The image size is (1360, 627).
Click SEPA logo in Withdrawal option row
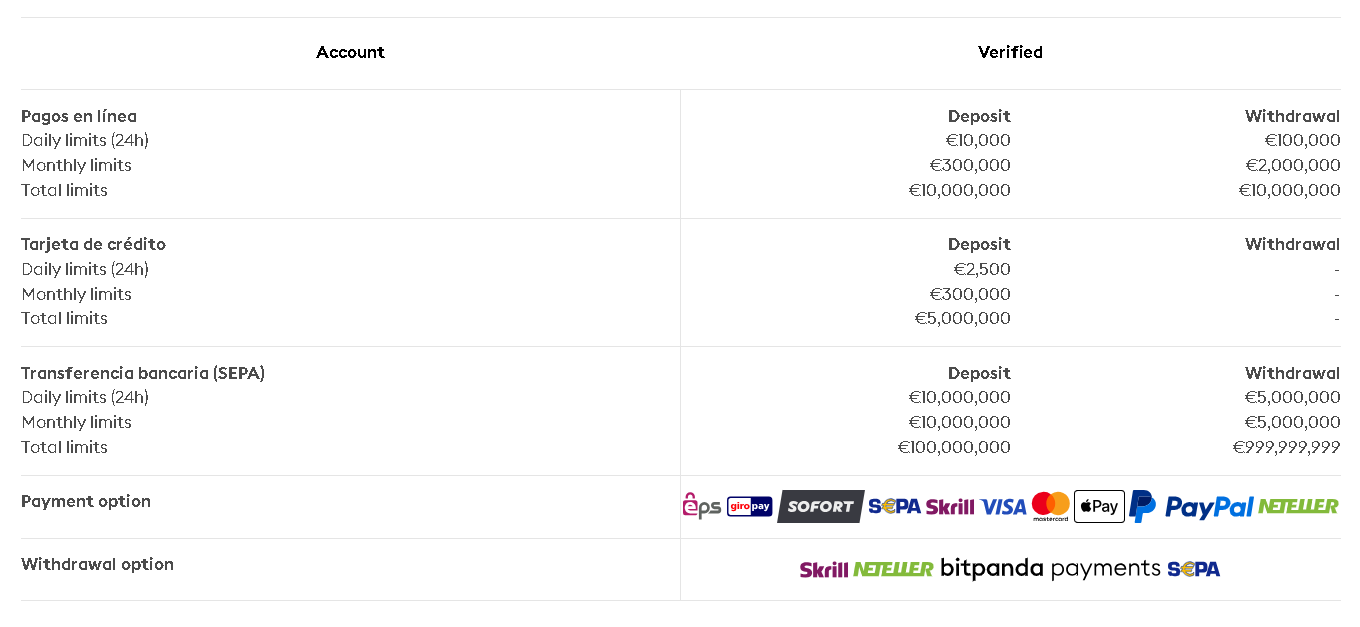pos(1193,569)
